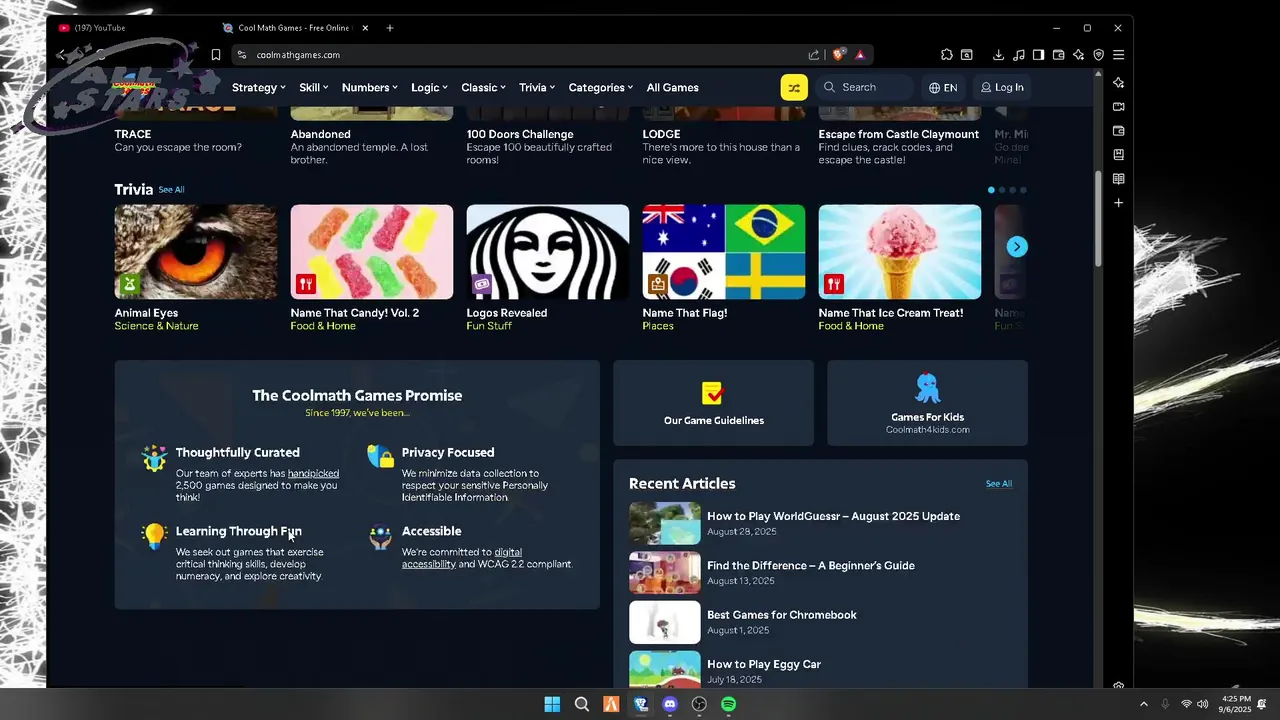Open the bookmarks icon in the right sidebar
This screenshot has width=1280, height=720.
coord(1119,155)
